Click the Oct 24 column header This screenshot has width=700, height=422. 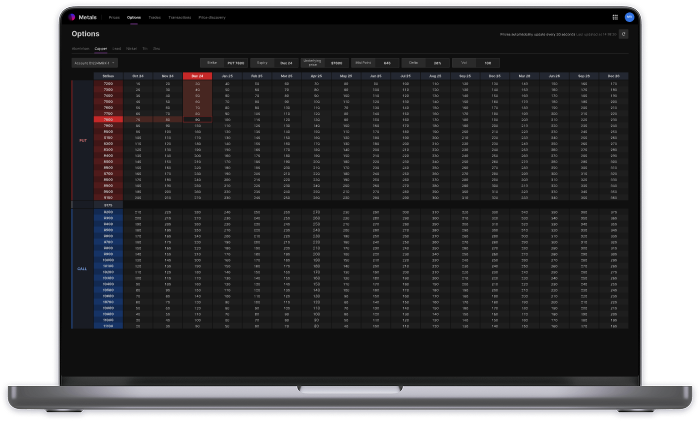click(x=137, y=75)
